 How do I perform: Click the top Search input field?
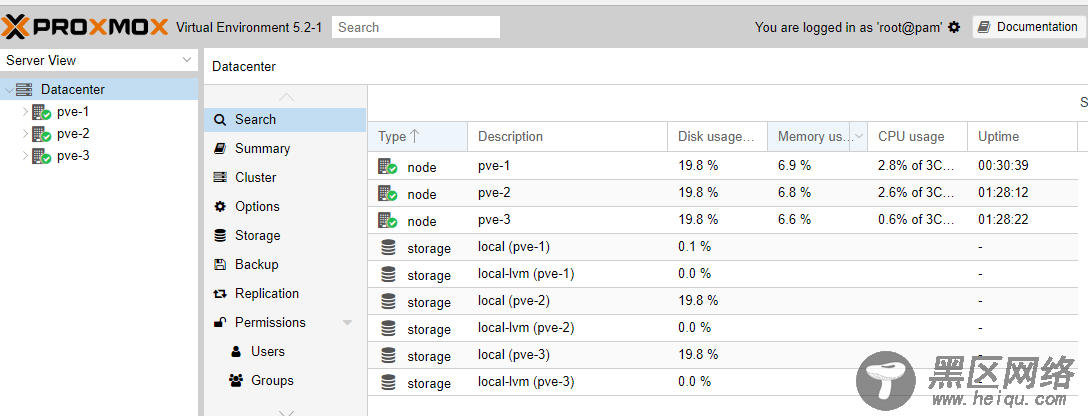(x=416, y=27)
